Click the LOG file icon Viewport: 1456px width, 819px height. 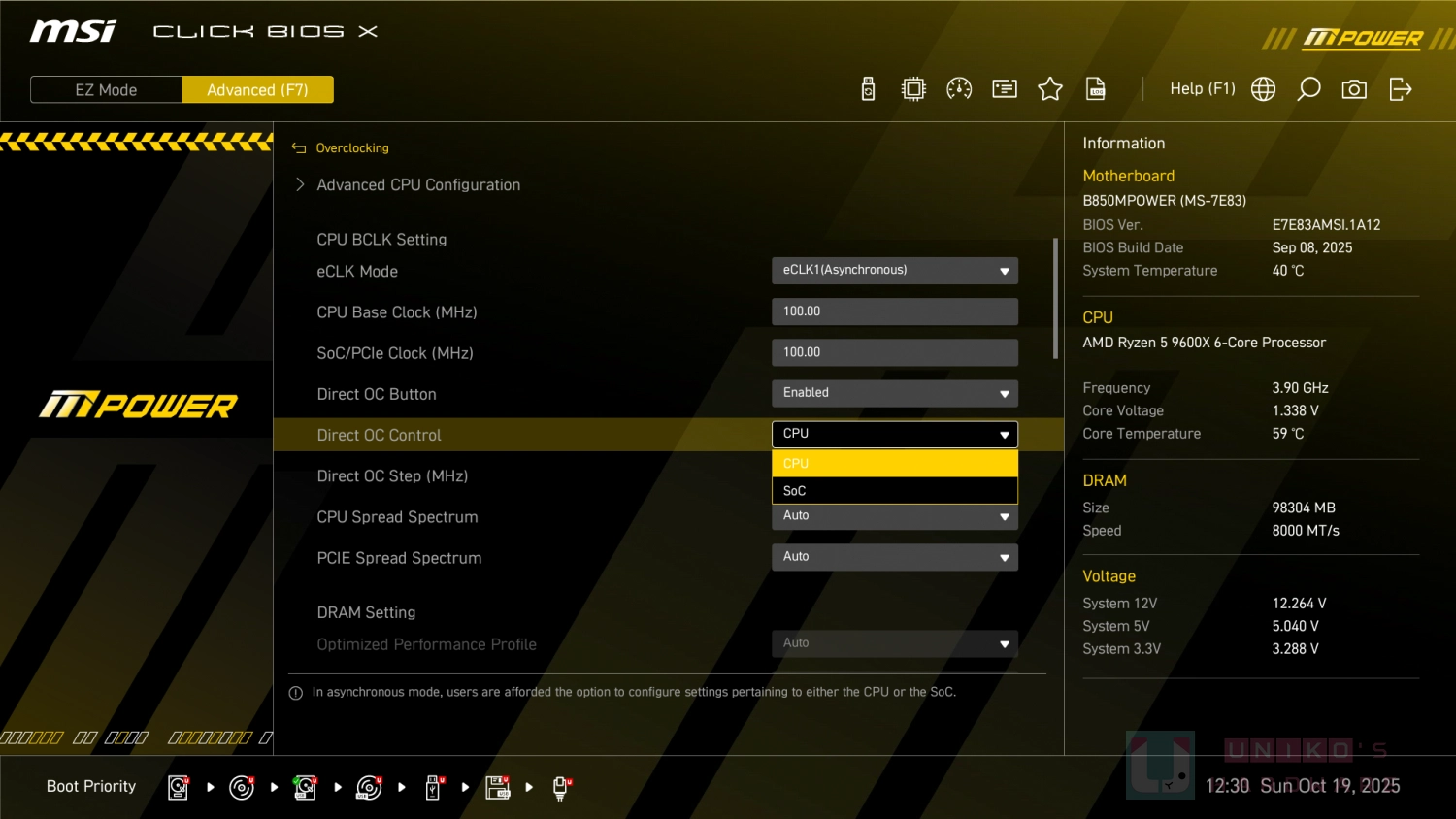click(x=1096, y=89)
